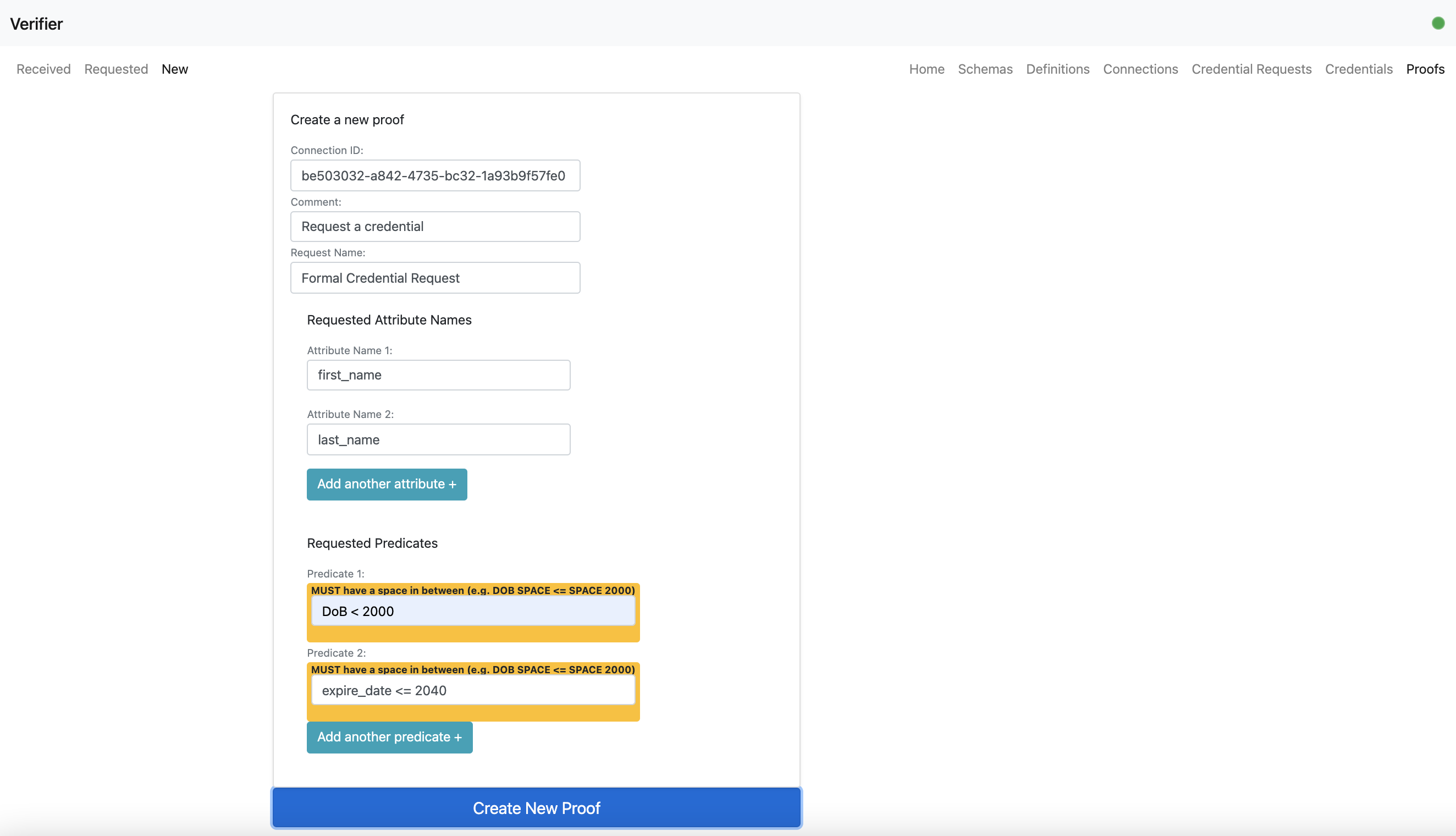
Task: Select the New proof tab
Action: point(174,69)
